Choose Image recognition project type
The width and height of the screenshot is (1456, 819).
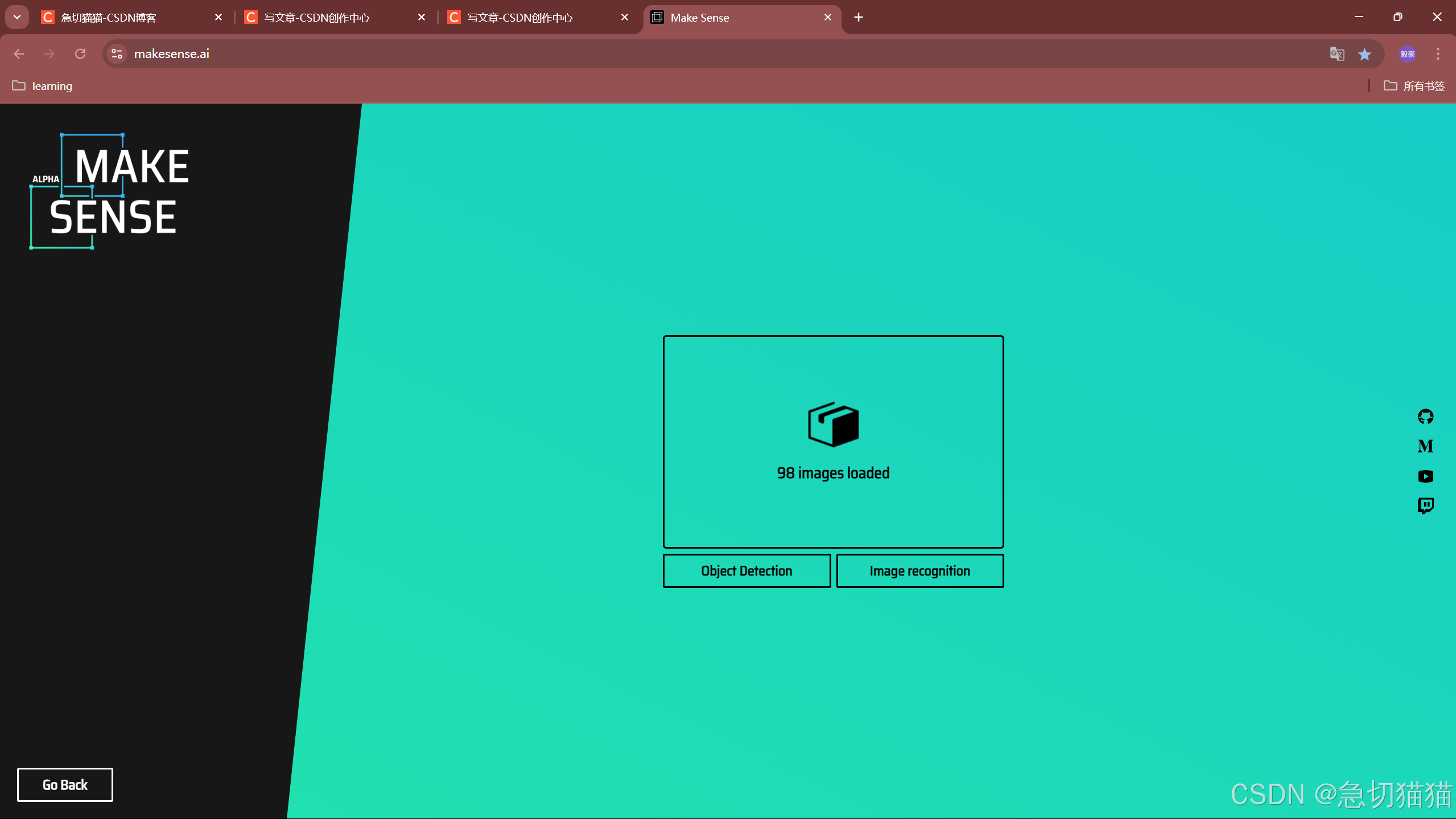(919, 571)
